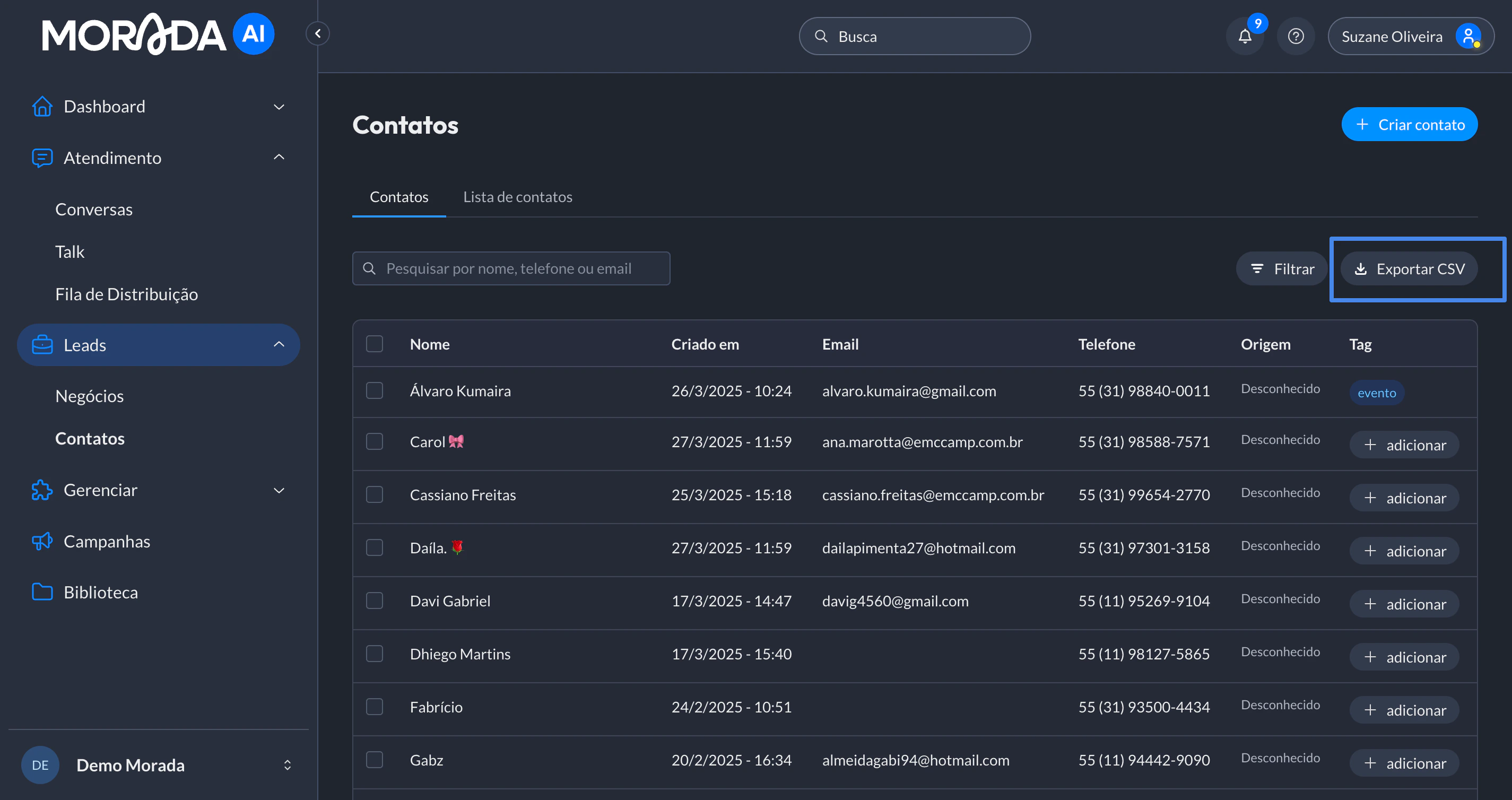Select the checkbox for Davi Gabriel
1512x800 pixels.
coord(375,601)
